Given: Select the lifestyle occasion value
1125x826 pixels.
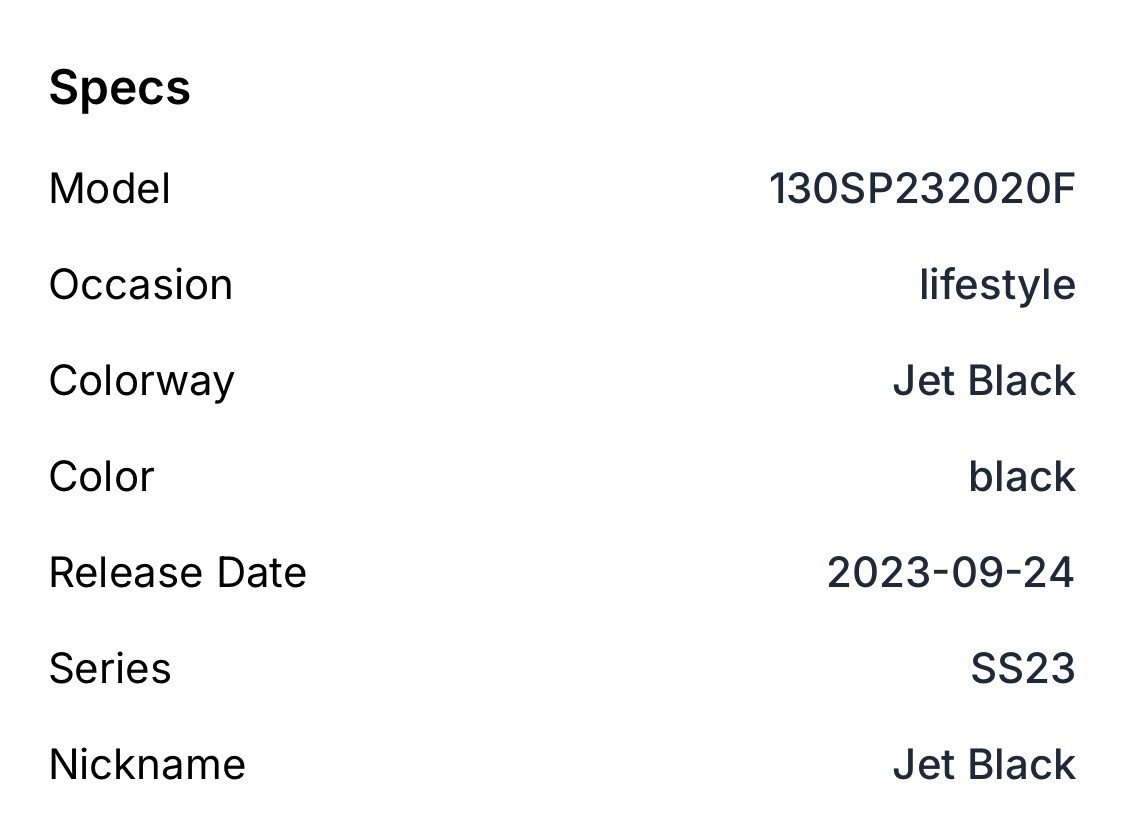Looking at the screenshot, I should tap(997, 285).
